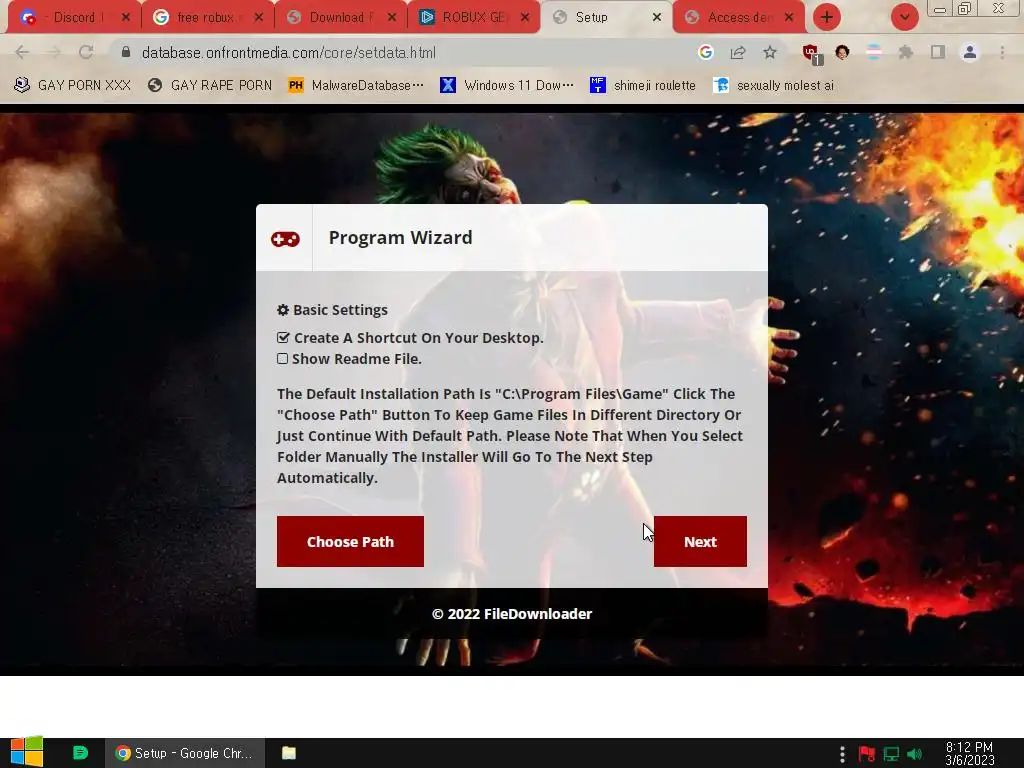Image resolution: width=1024 pixels, height=768 pixels.
Task: Open the Extensions puzzle piece menu
Action: point(906,52)
